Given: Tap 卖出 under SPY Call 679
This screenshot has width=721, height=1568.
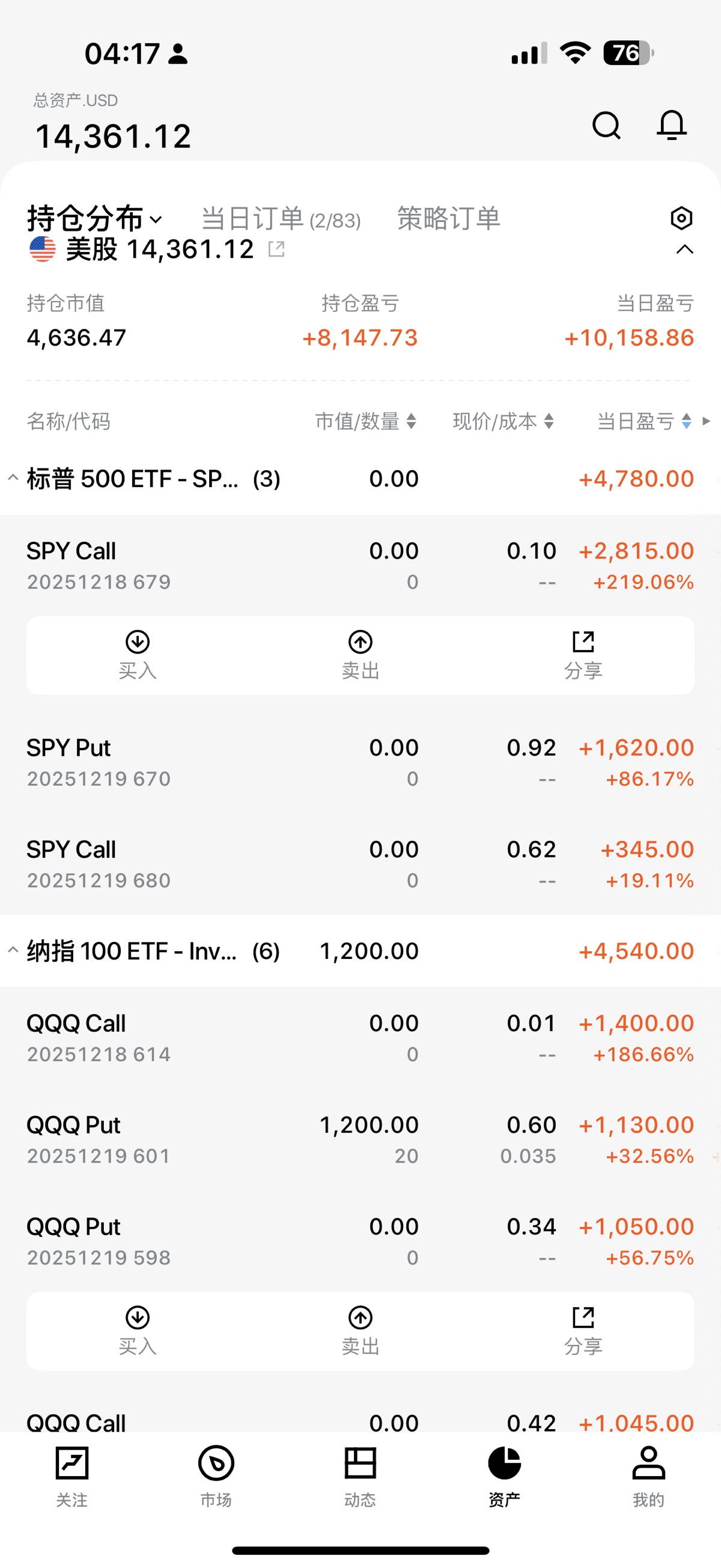Looking at the screenshot, I should coord(360,655).
